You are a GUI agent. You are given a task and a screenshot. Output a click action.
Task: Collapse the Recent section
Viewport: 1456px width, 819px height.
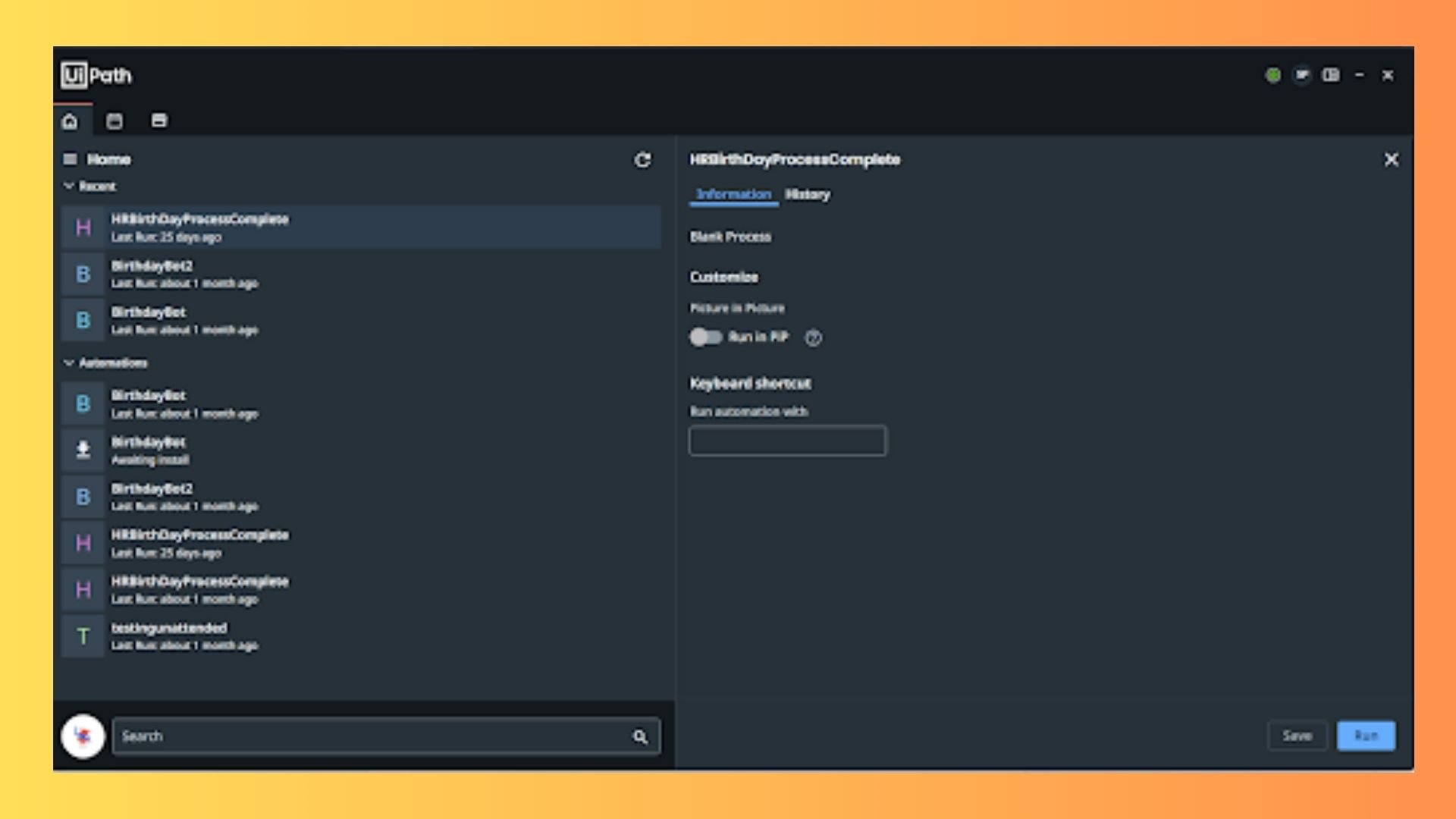tap(69, 187)
